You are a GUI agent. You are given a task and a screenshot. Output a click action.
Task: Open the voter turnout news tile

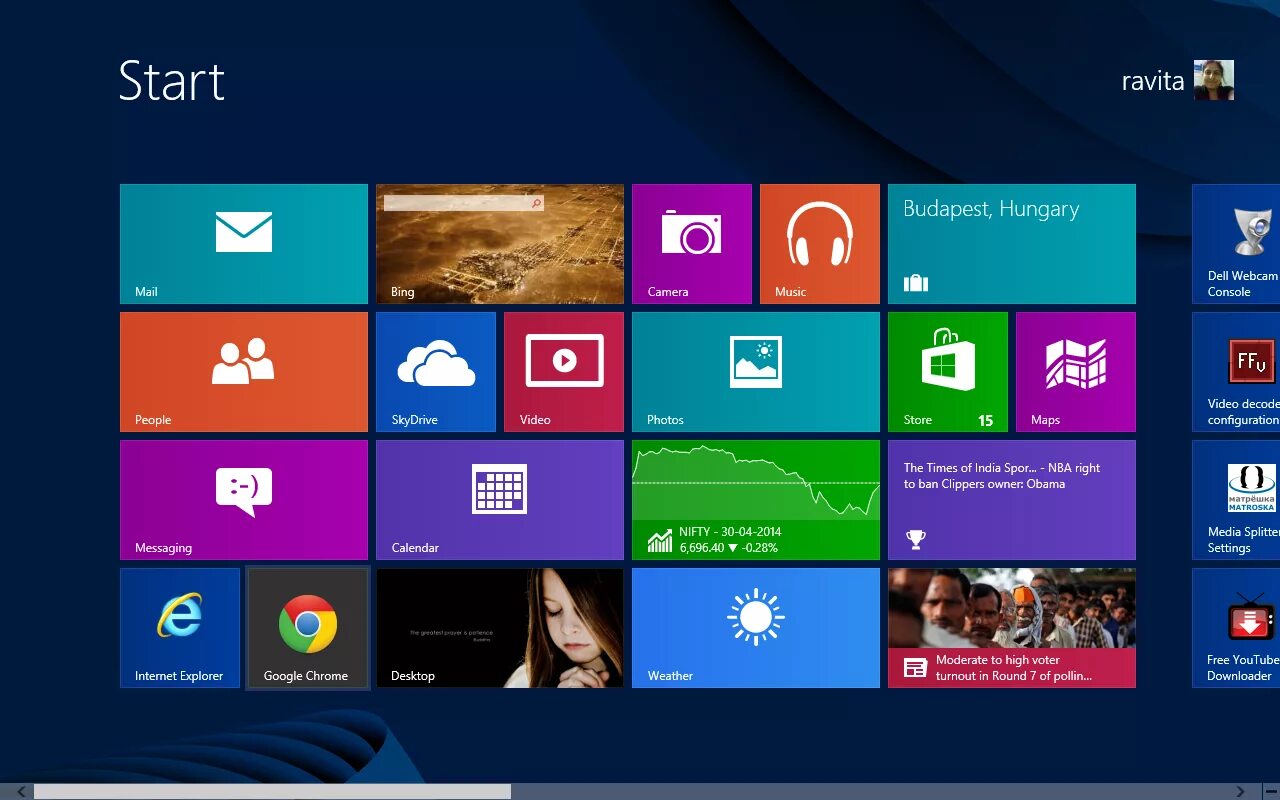tap(1012, 628)
